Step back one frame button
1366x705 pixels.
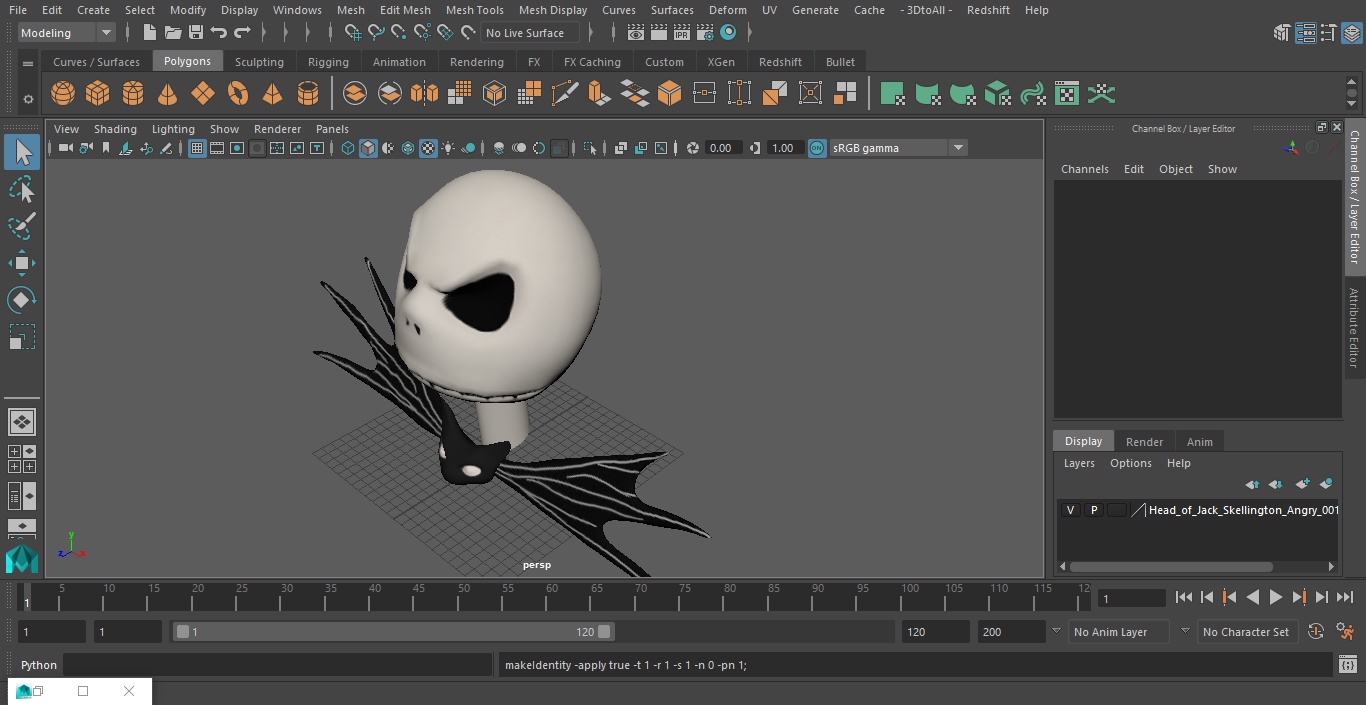pos(1206,597)
